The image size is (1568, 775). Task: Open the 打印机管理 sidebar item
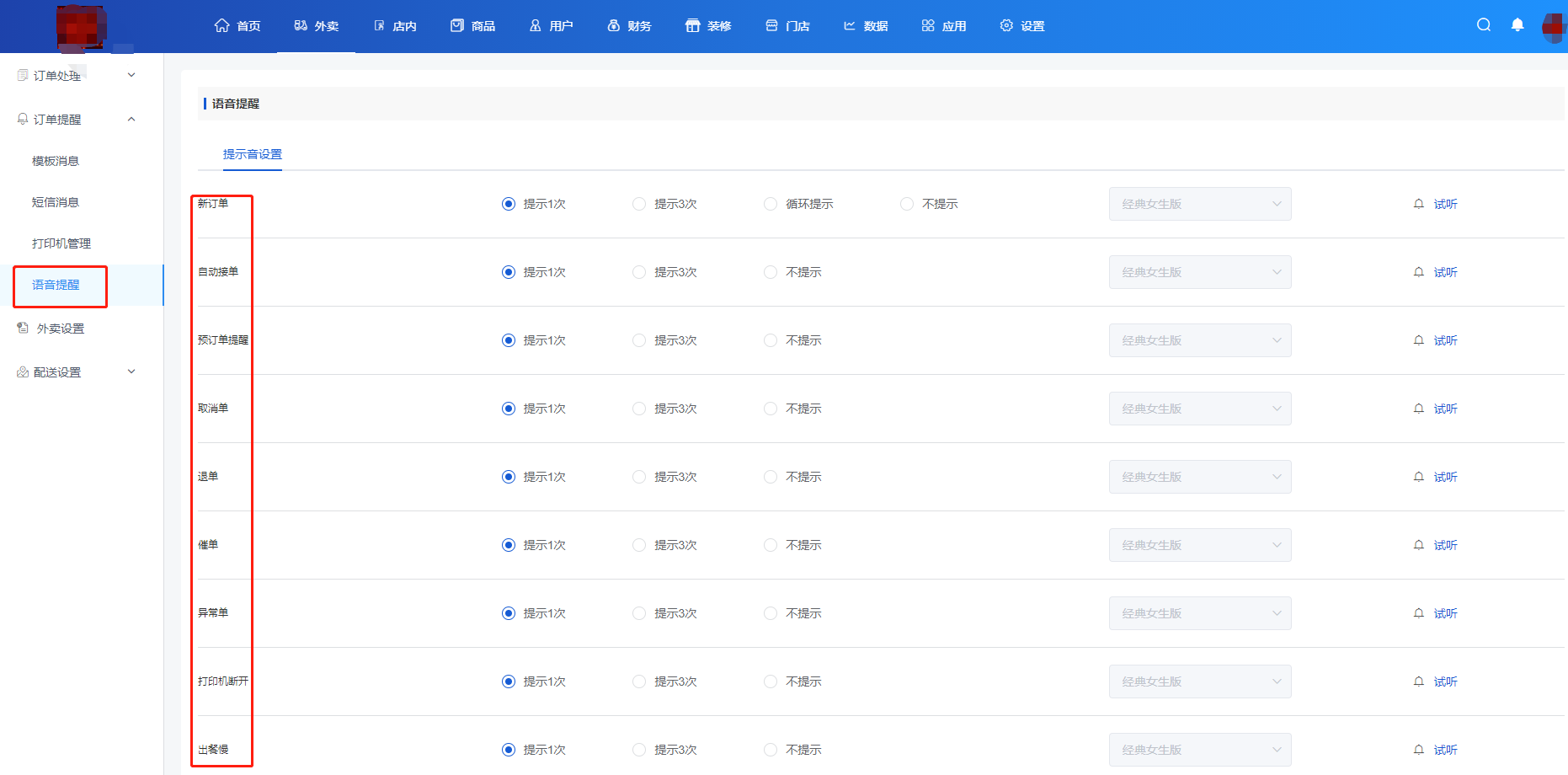[61, 243]
